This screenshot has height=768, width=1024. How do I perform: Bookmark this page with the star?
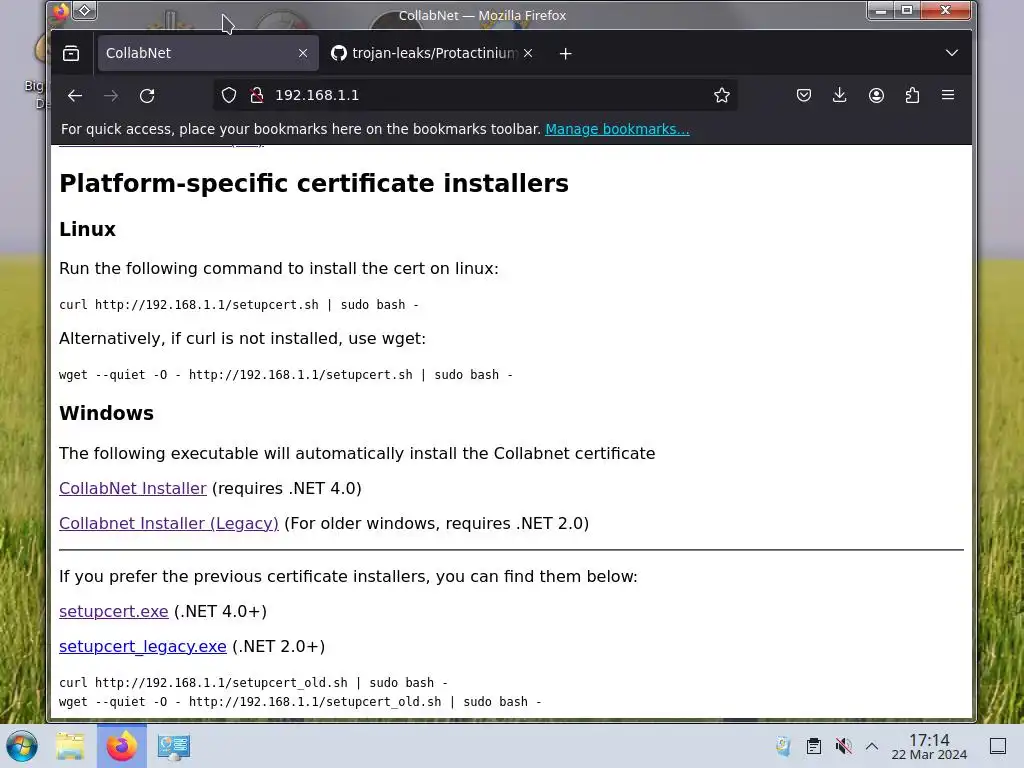[x=722, y=95]
